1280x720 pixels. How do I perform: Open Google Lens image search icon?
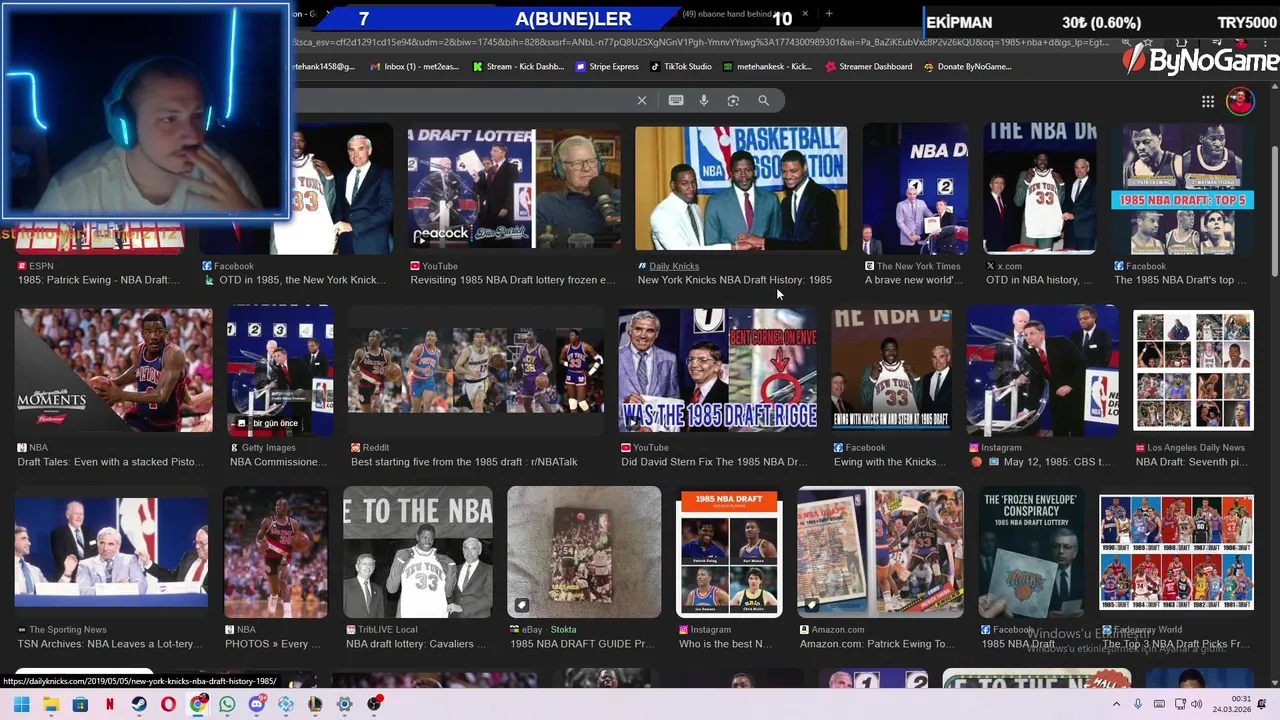733,100
